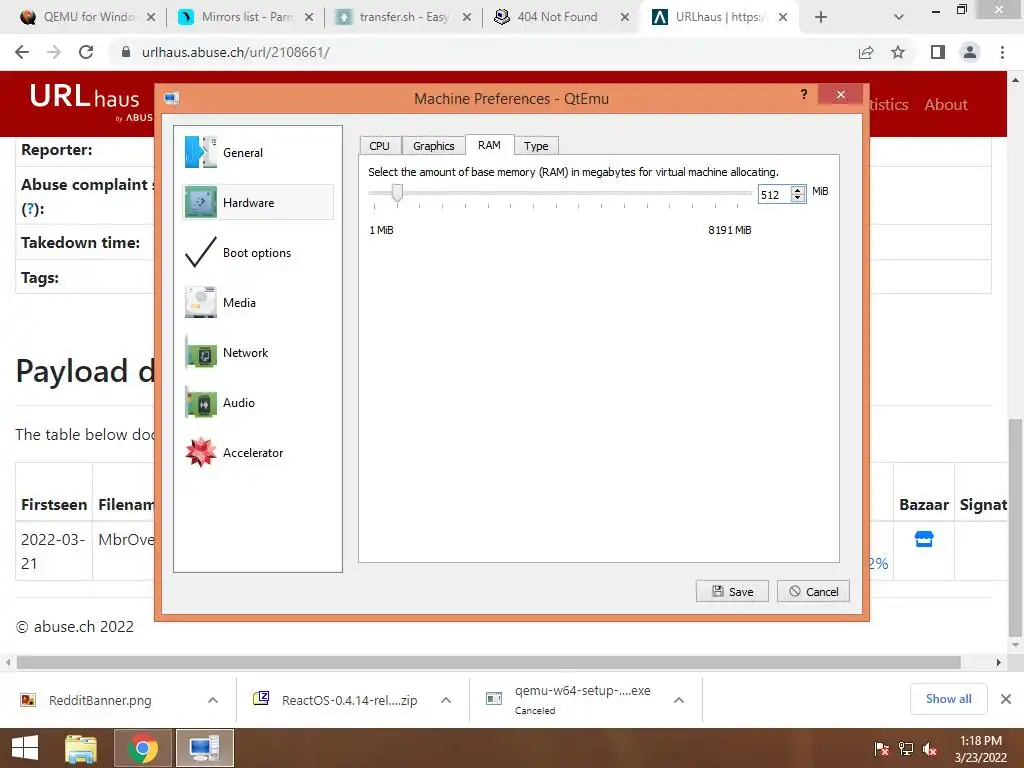Click the RAM memory slider handle
The width and height of the screenshot is (1024, 768).
tap(396, 193)
